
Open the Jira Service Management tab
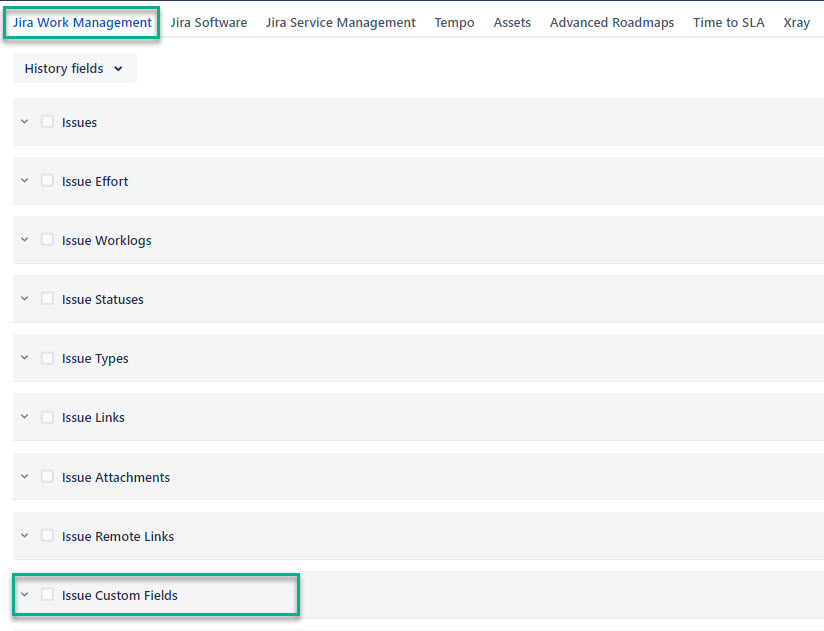pos(340,22)
